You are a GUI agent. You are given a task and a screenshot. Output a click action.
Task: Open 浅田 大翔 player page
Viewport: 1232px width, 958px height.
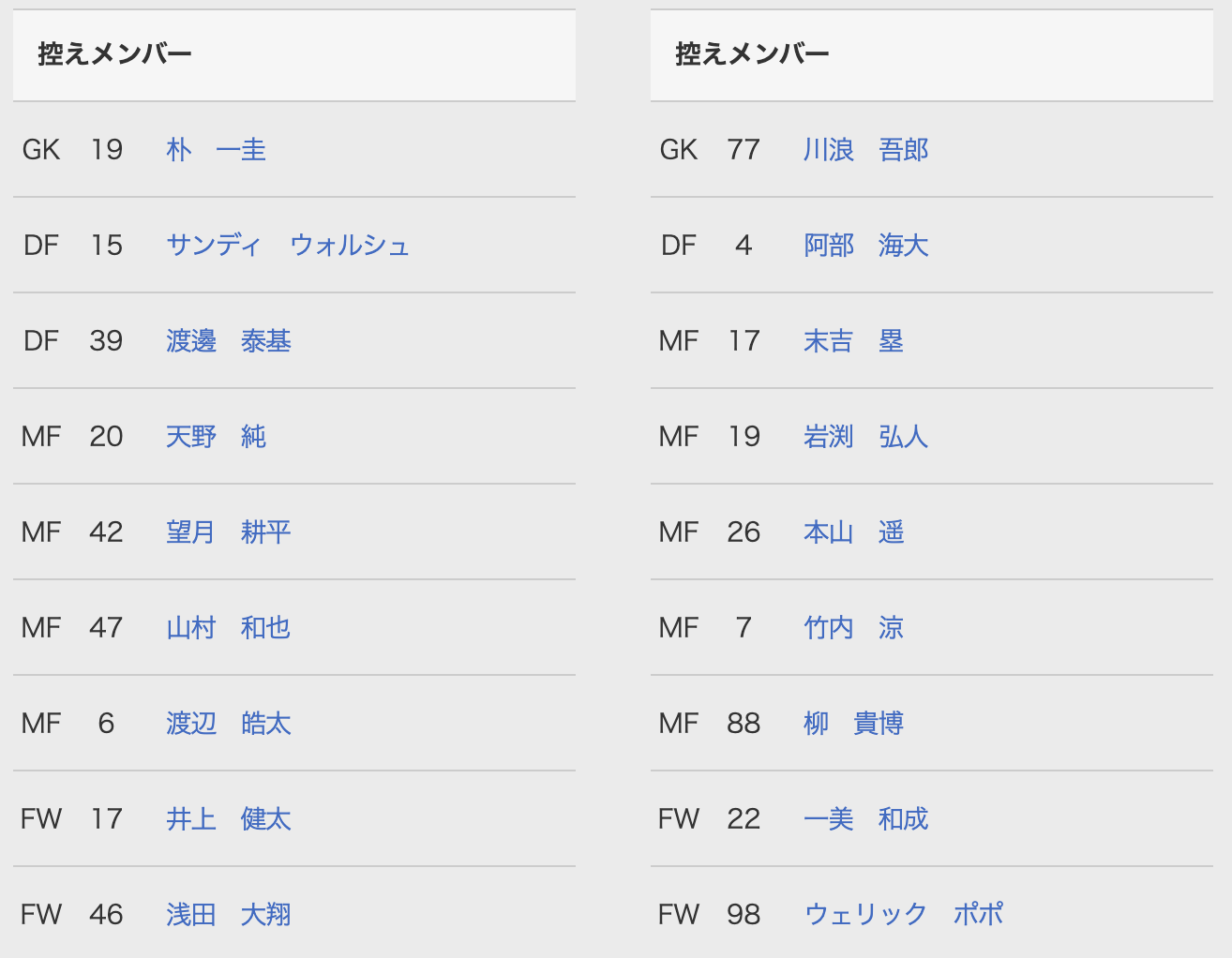click(228, 915)
